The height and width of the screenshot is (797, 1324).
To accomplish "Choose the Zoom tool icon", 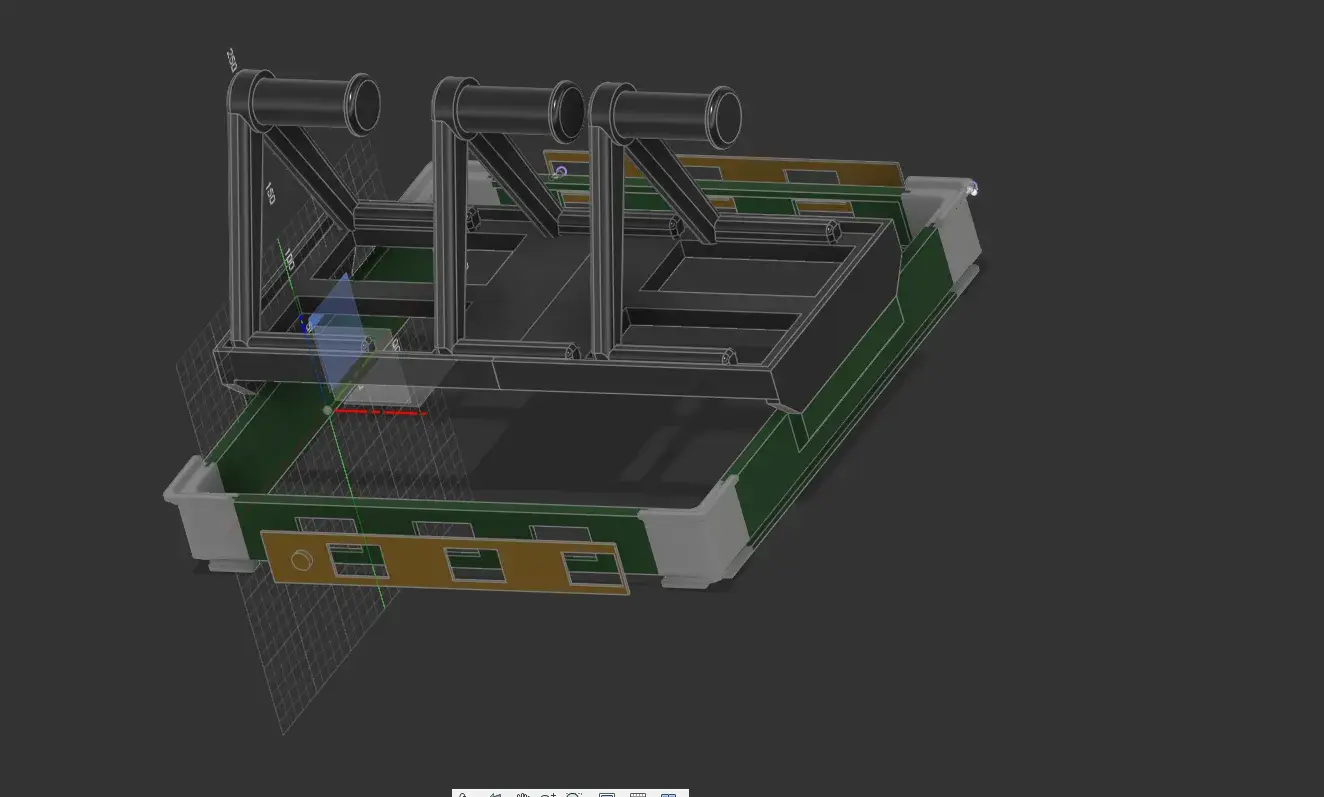I will click(547, 795).
